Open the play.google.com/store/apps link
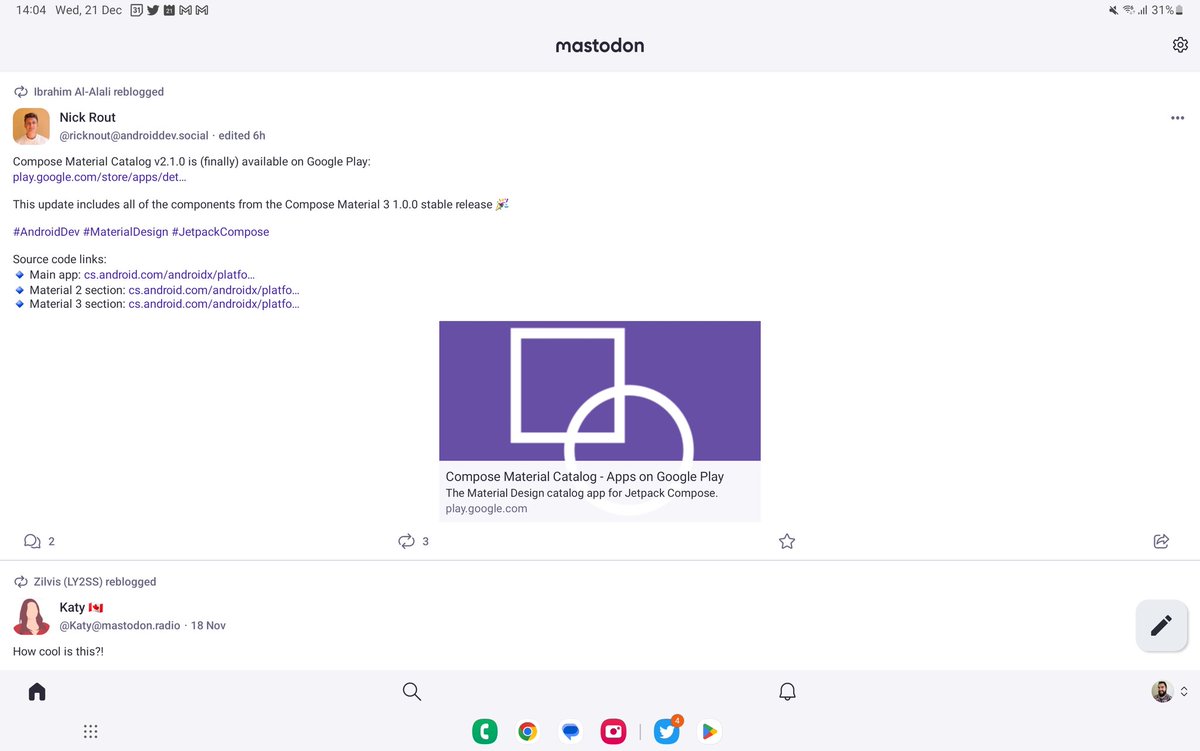This screenshot has width=1200, height=751. pos(99,177)
